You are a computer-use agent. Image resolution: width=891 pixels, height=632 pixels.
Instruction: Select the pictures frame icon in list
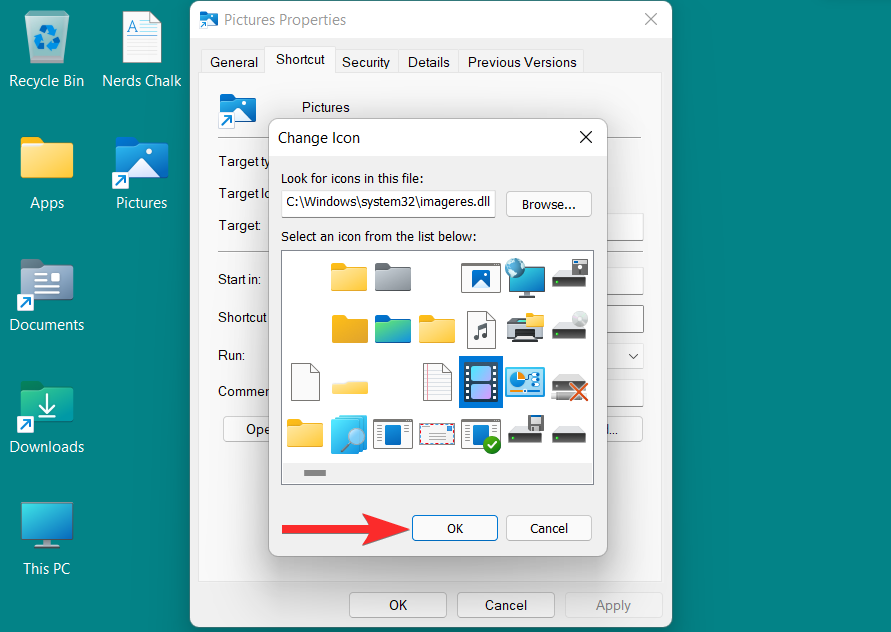click(481, 277)
